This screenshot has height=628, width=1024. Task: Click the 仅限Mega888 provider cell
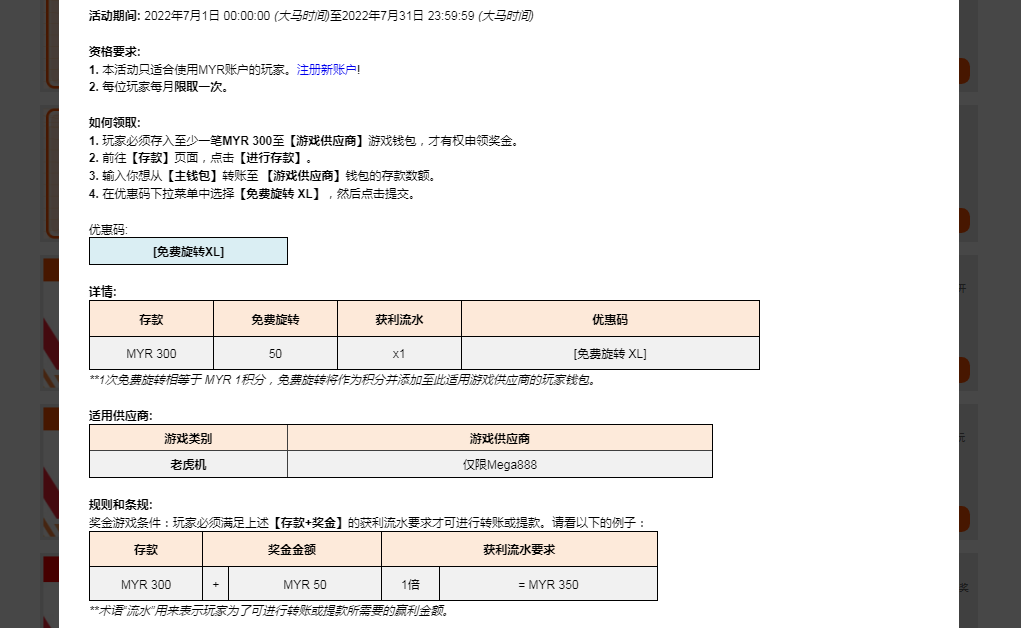pyautogui.click(x=499, y=465)
